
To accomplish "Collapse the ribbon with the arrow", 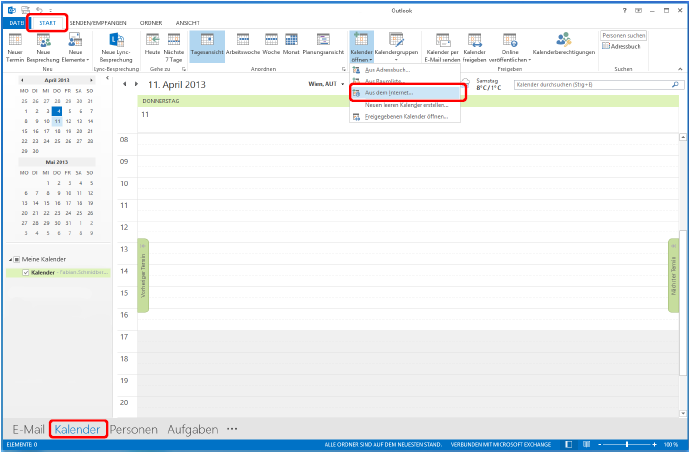I will (680, 69).
